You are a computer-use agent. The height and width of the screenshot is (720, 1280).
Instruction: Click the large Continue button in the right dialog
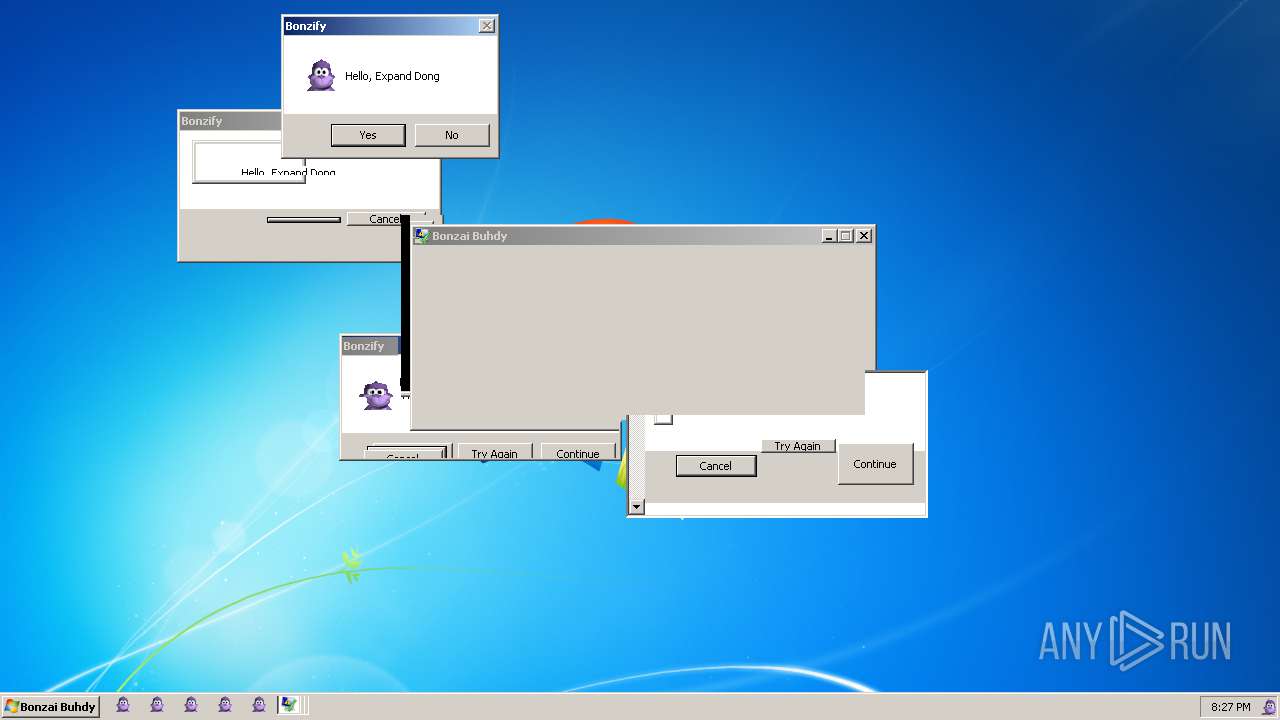coord(875,464)
